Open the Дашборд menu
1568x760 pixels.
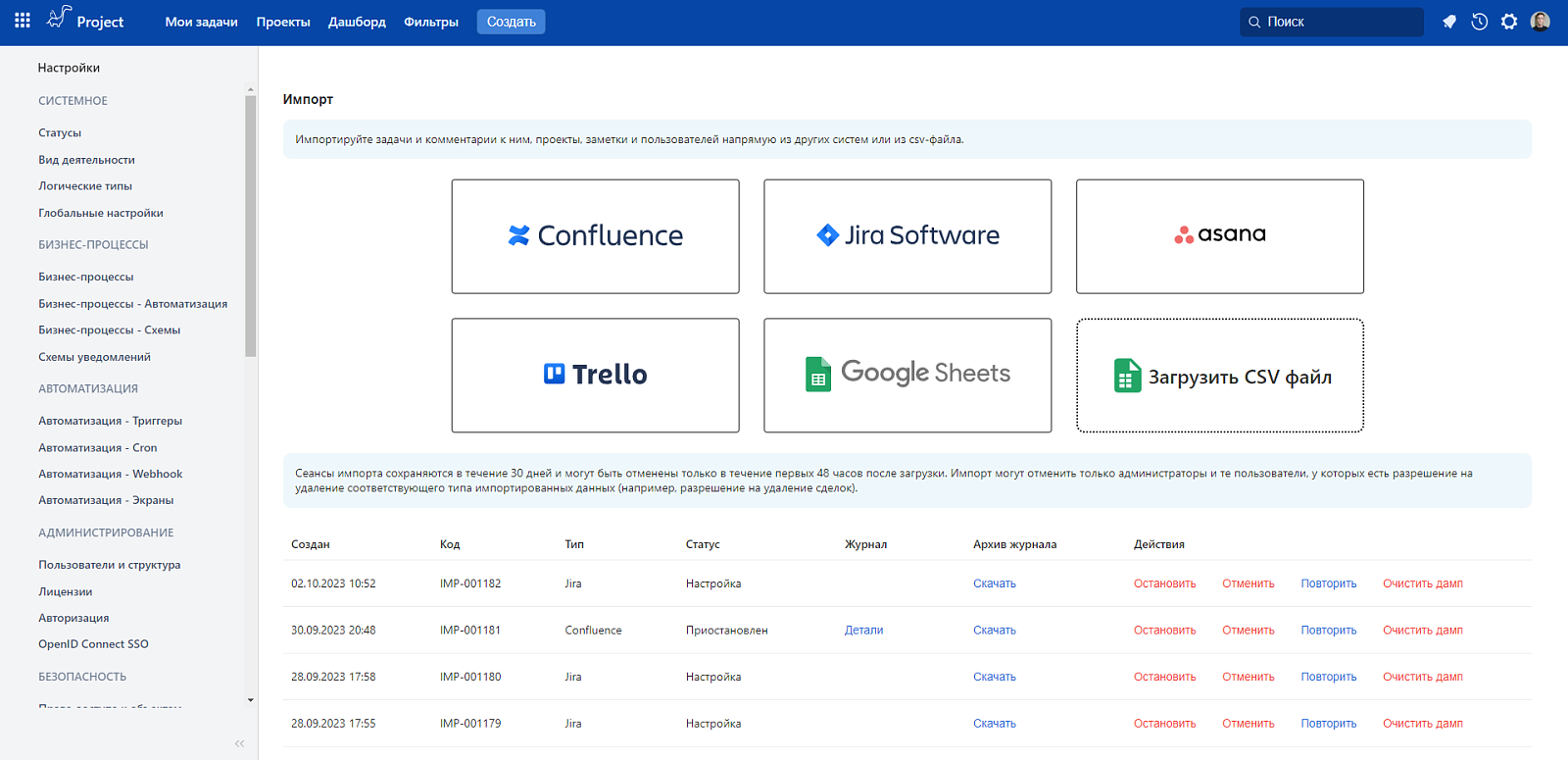click(x=357, y=22)
